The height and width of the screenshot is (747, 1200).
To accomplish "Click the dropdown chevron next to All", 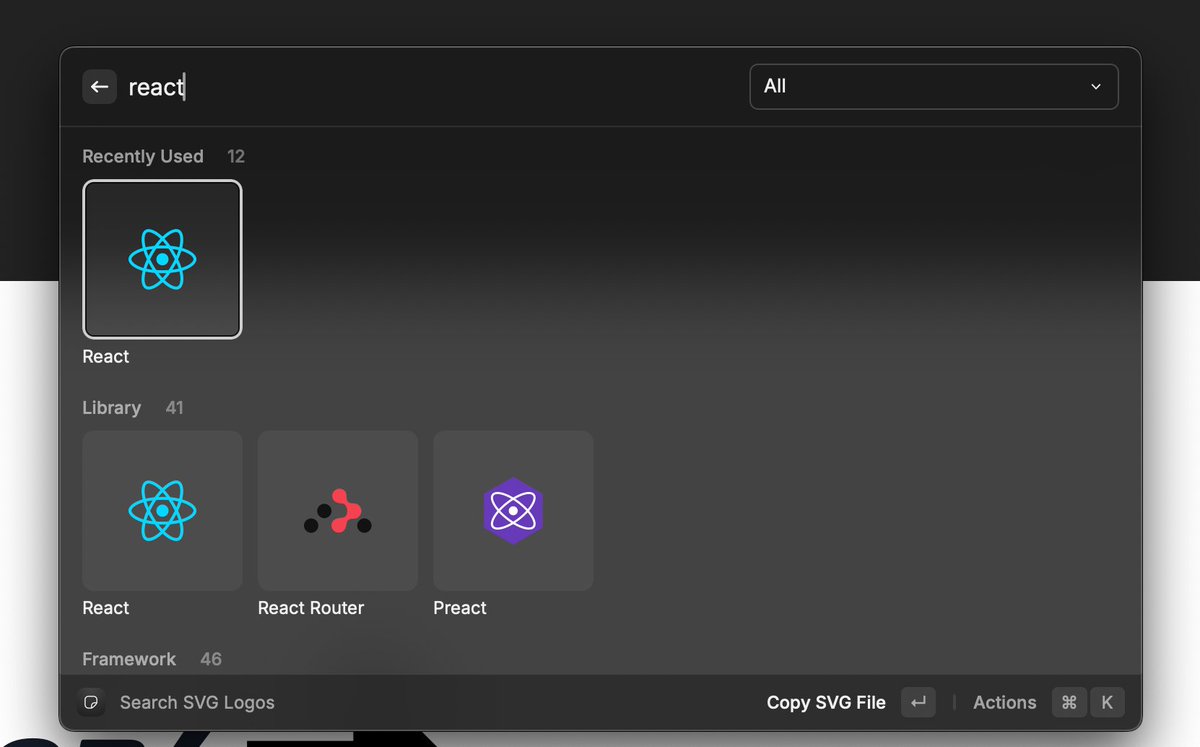I will click(x=1096, y=87).
